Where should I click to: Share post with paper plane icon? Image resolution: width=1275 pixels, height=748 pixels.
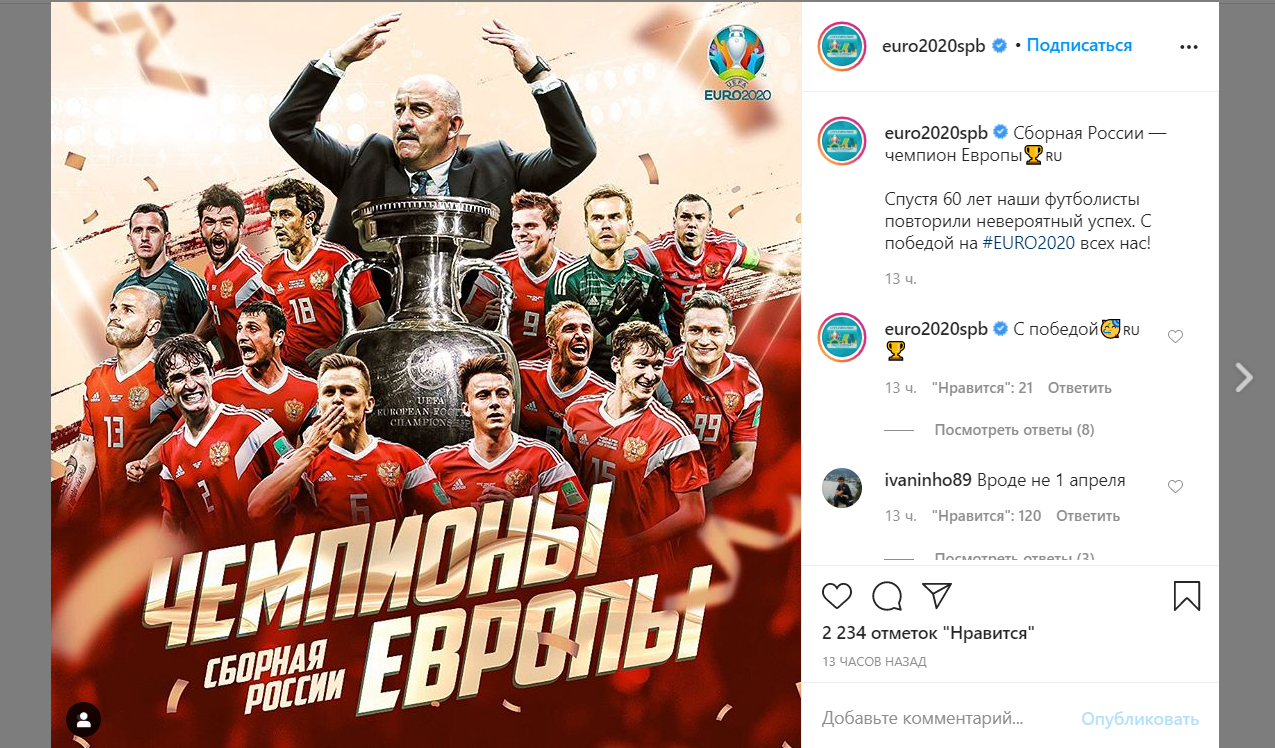point(936,596)
